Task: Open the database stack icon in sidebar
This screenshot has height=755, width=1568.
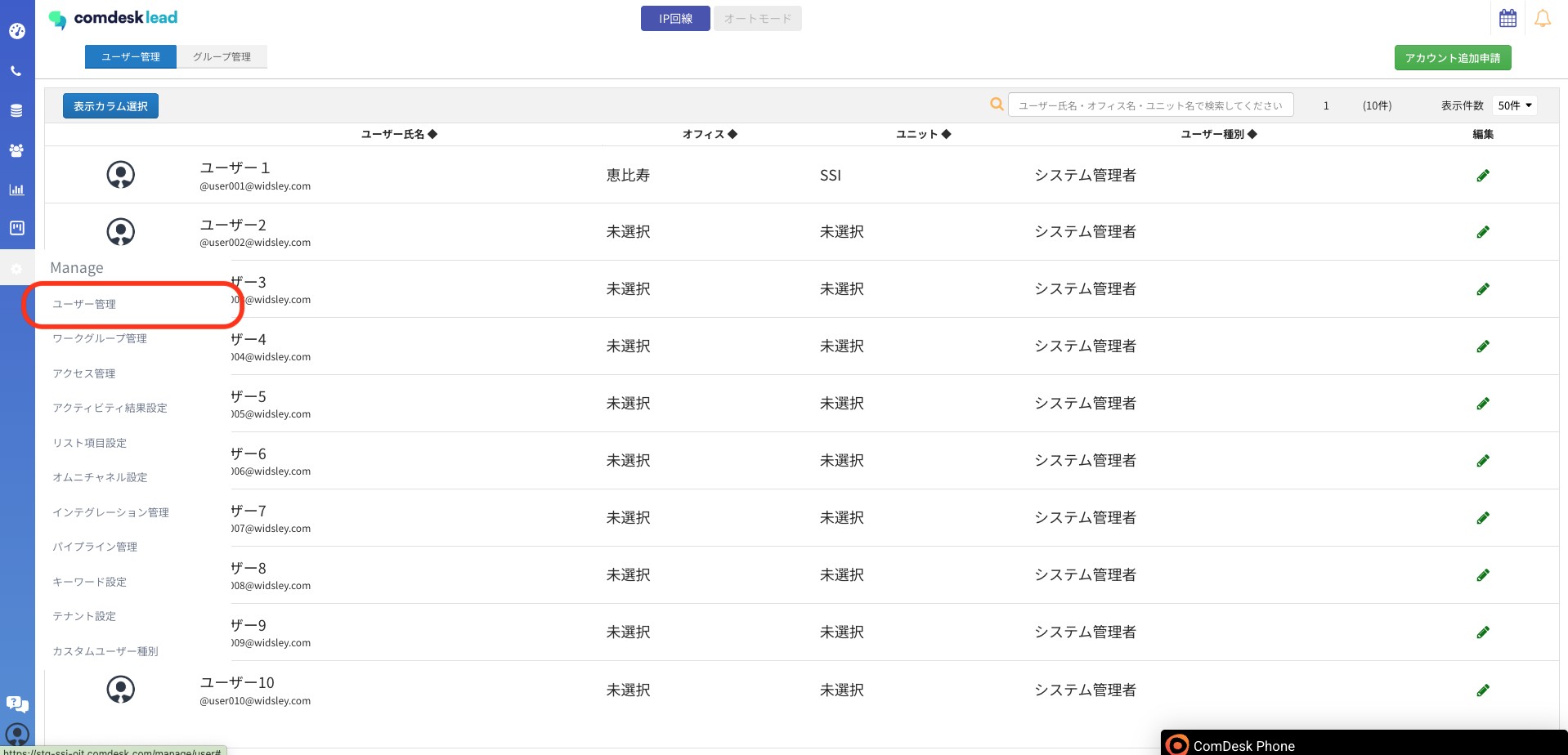Action: point(16,110)
